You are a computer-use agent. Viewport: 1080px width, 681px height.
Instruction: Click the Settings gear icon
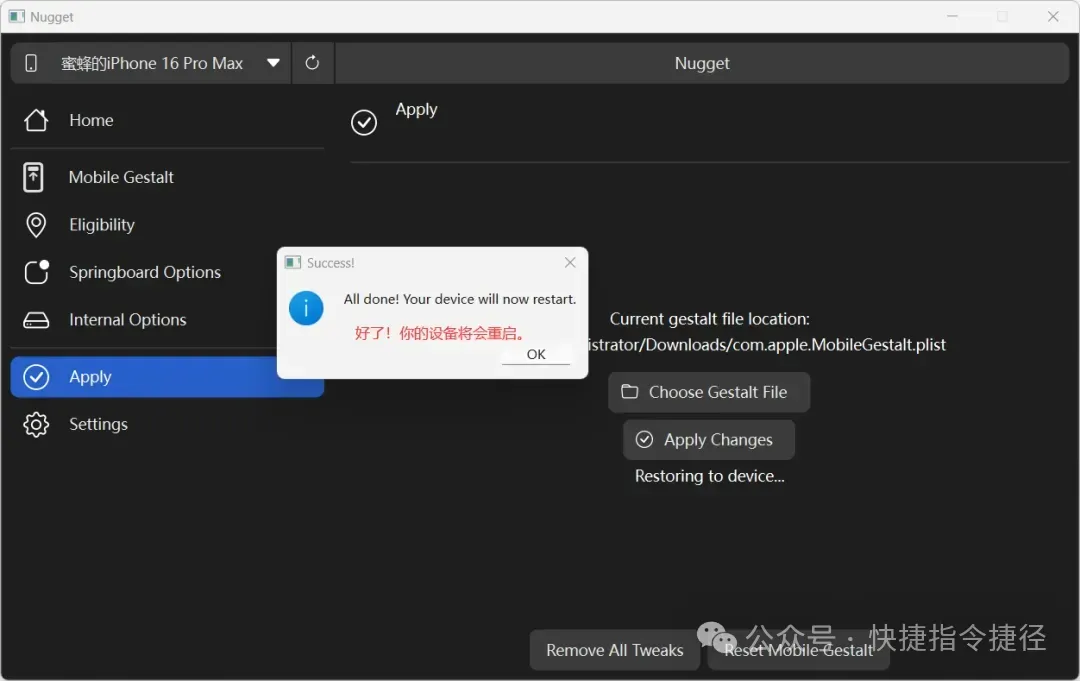click(36, 424)
